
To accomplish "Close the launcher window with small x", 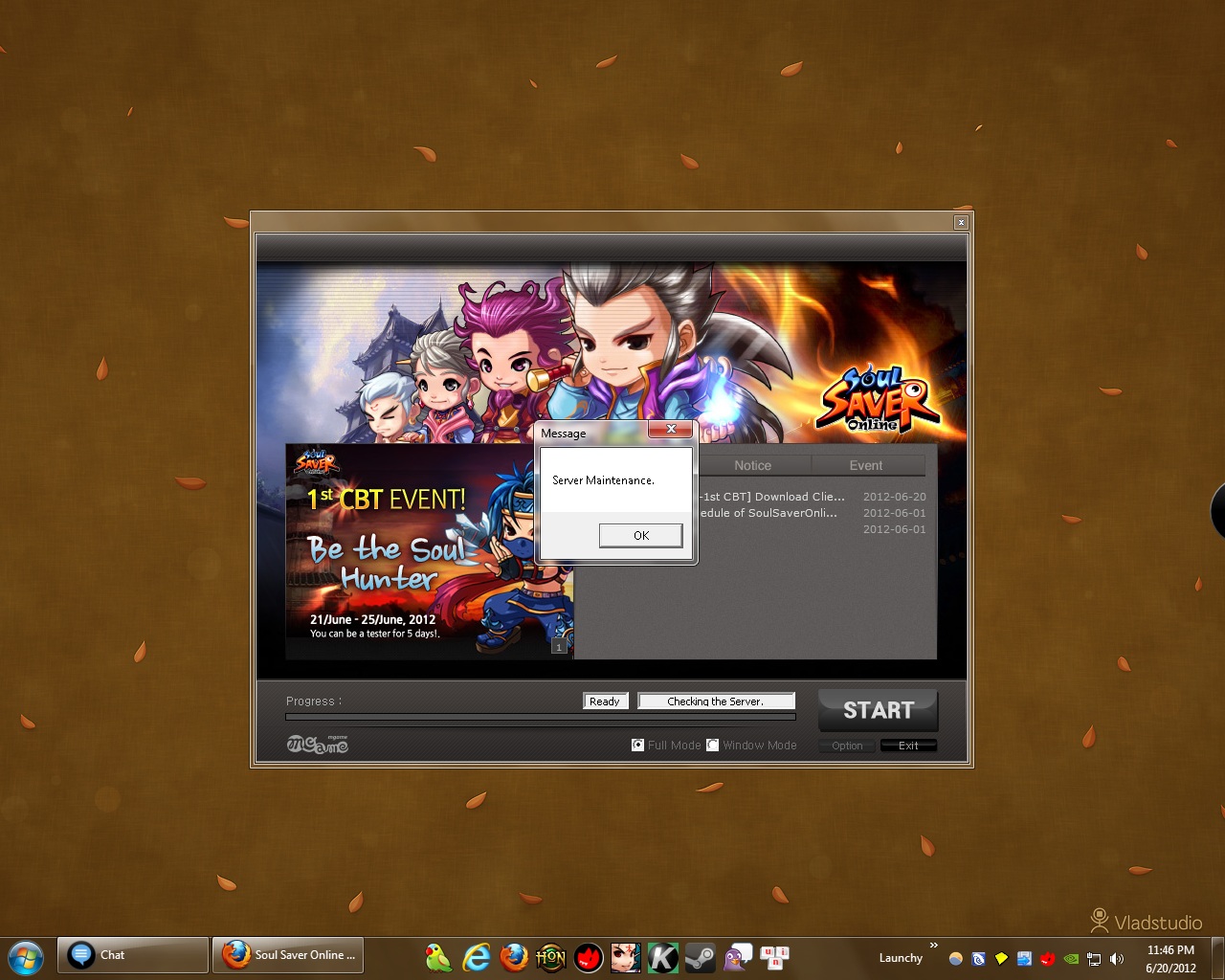I will (x=961, y=222).
